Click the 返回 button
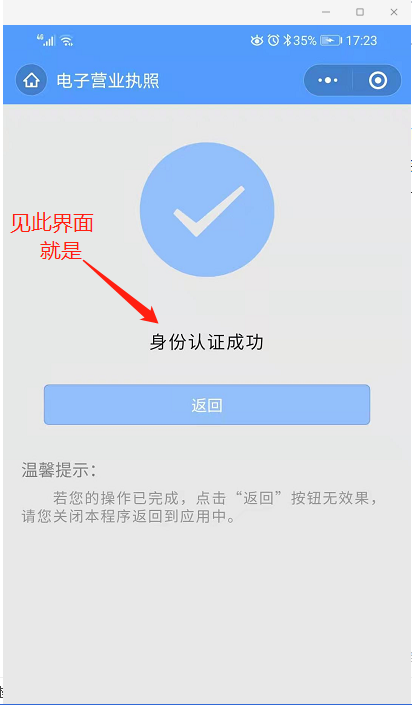Image resolution: width=412 pixels, height=705 pixels. 207,405
